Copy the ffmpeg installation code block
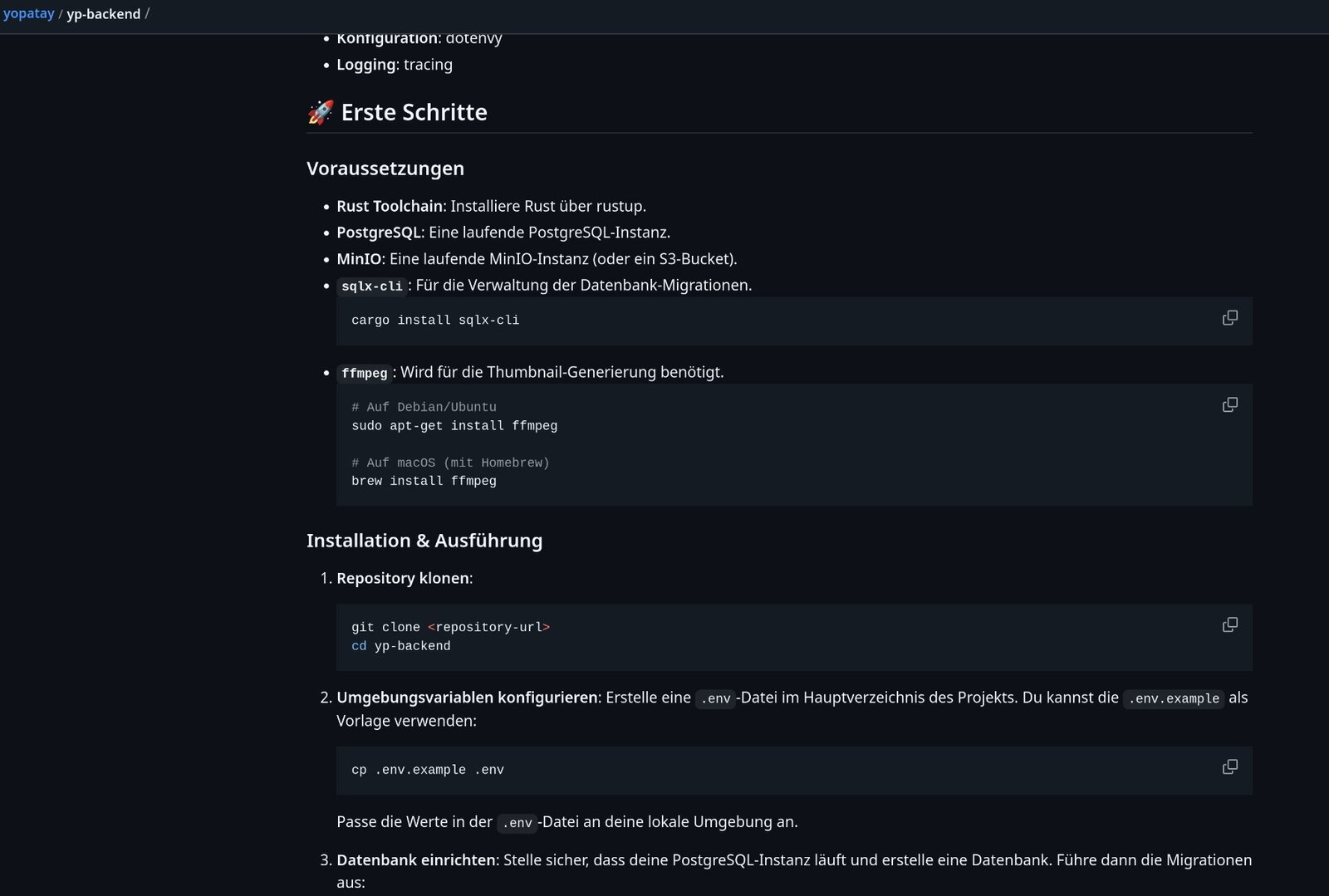Image resolution: width=1329 pixels, height=896 pixels. tap(1230, 405)
